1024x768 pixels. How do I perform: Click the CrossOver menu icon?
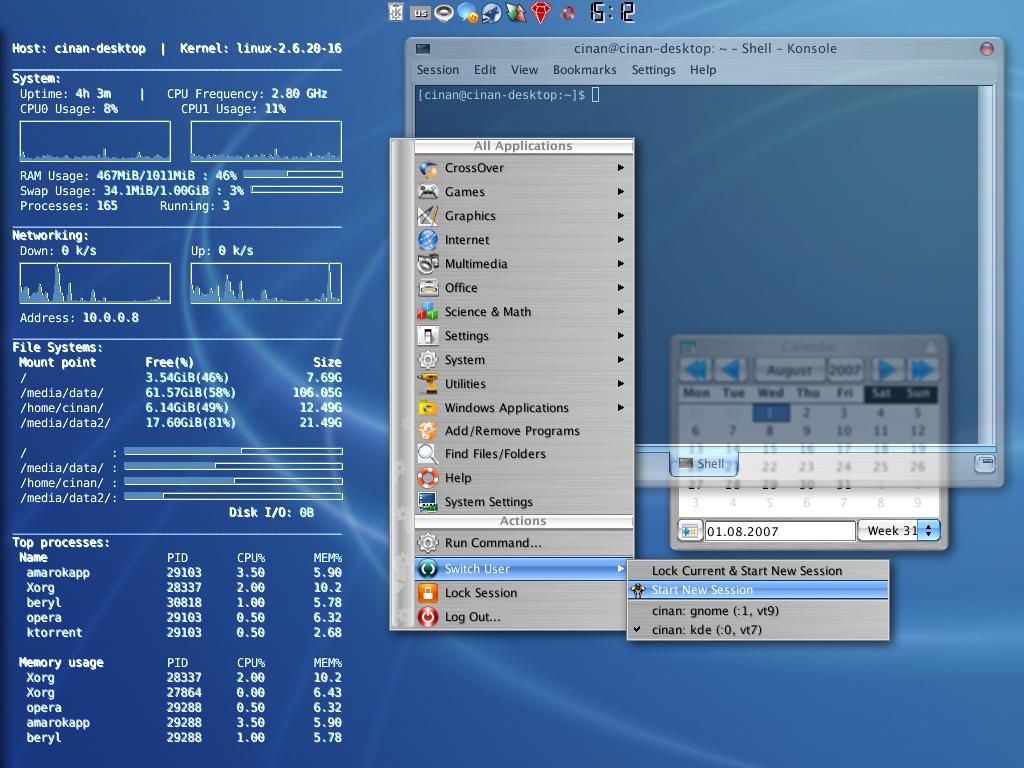[428, 168]
